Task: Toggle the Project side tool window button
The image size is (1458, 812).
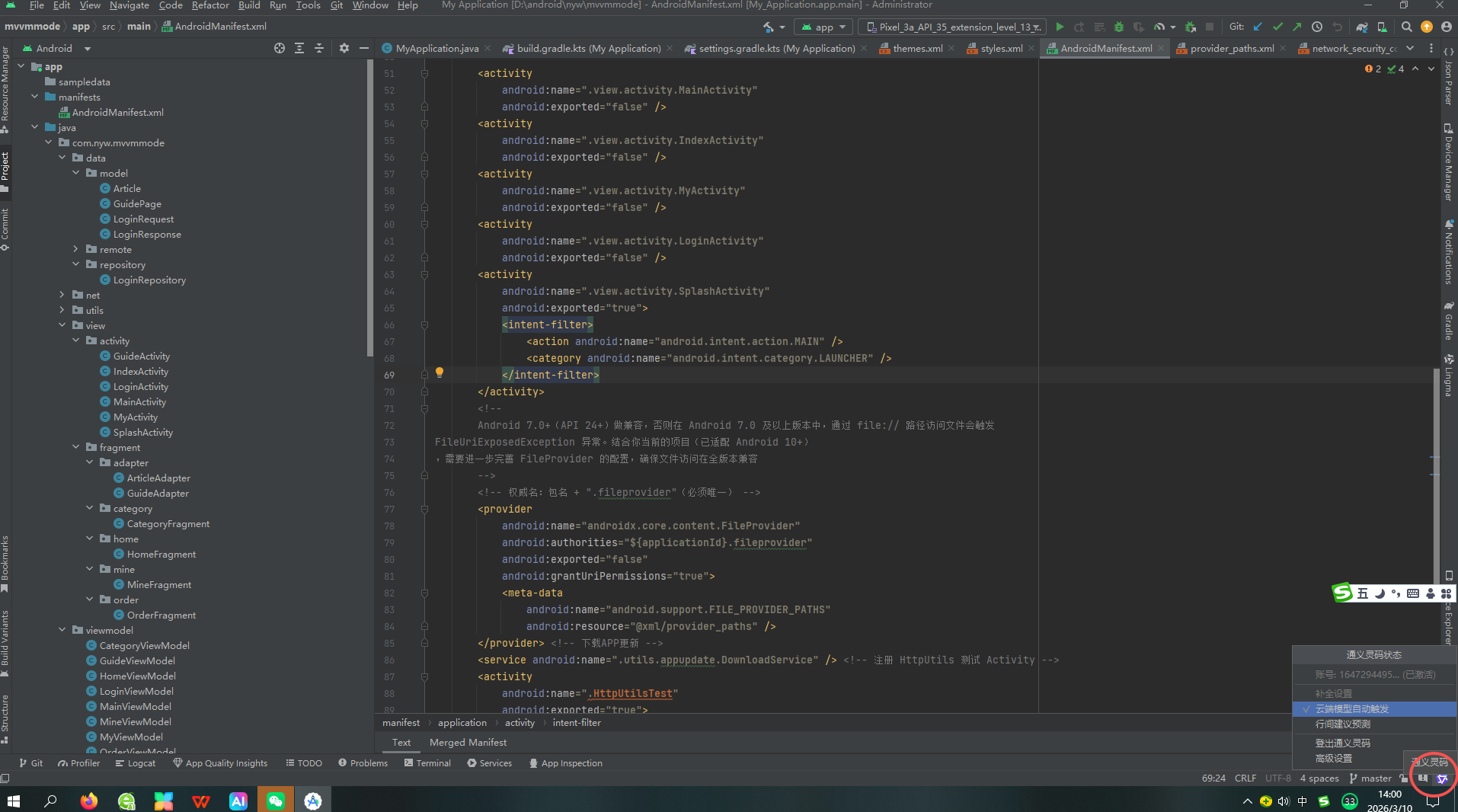Action: tap(5, 171)
